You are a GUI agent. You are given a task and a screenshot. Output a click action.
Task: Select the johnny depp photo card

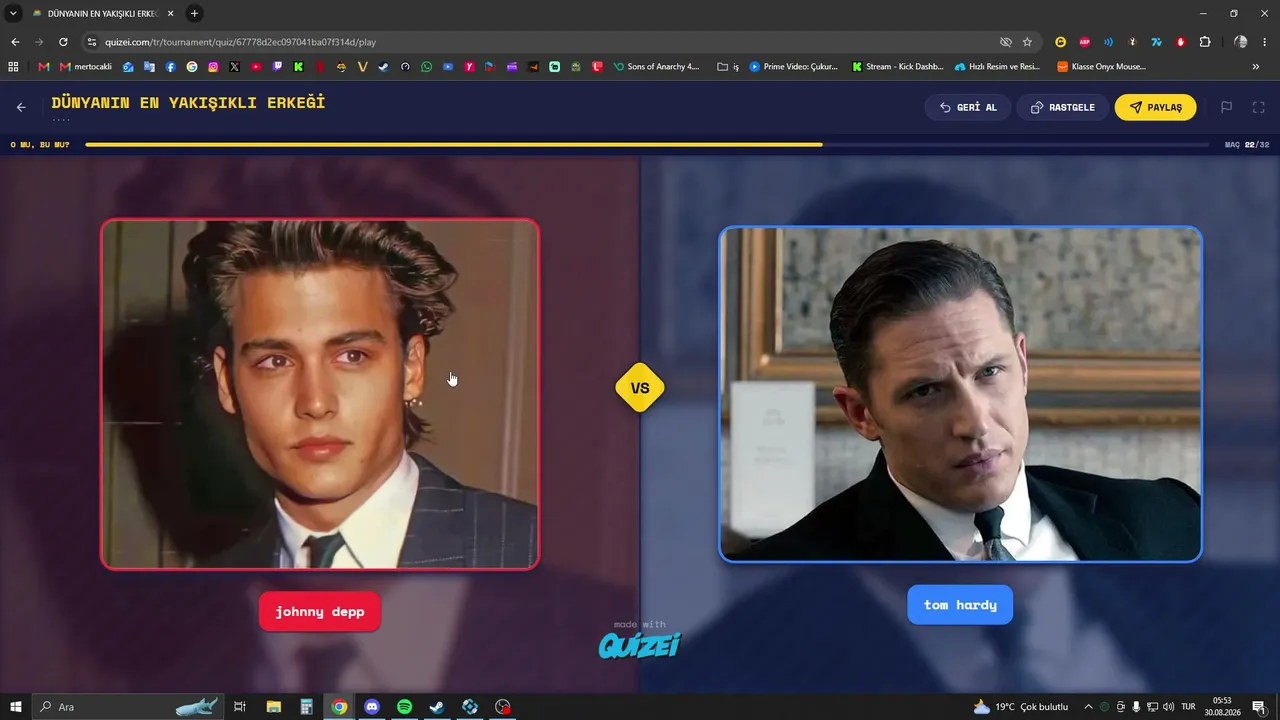tap(320, 394)
